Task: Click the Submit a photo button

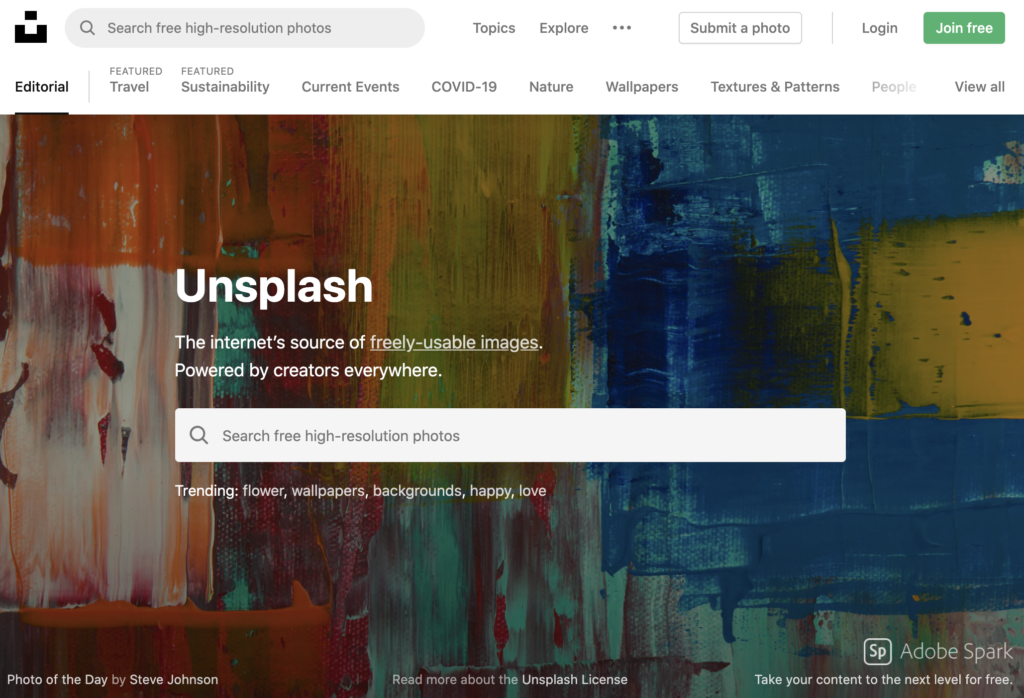Action: coord(740,28)
